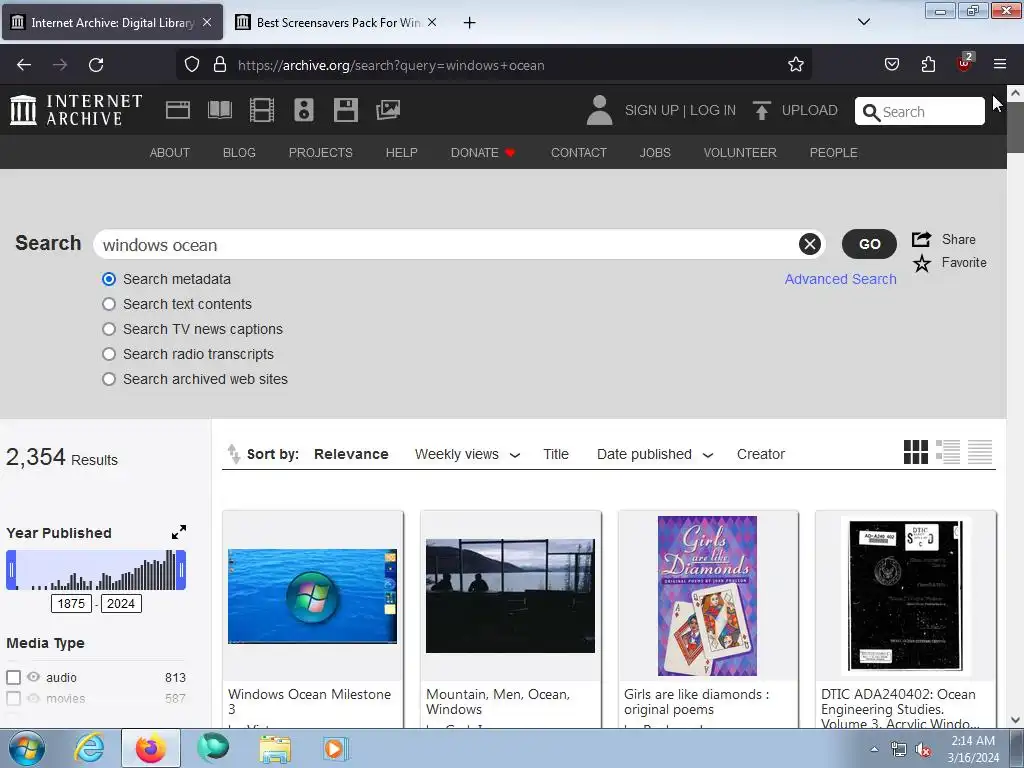This screenshot has height=768, width=1024.
Task: Switch to extended list view
Action: pos(948,452)
